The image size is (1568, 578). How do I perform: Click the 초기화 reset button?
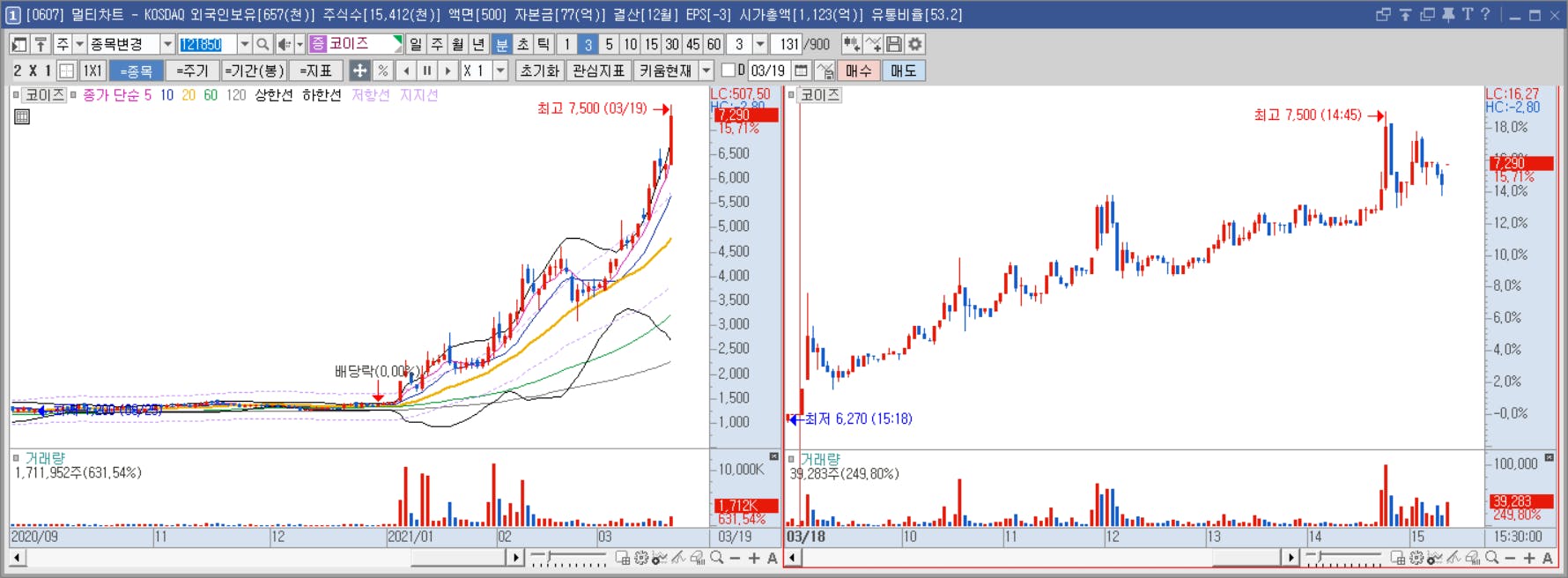(x=540, y=70)
